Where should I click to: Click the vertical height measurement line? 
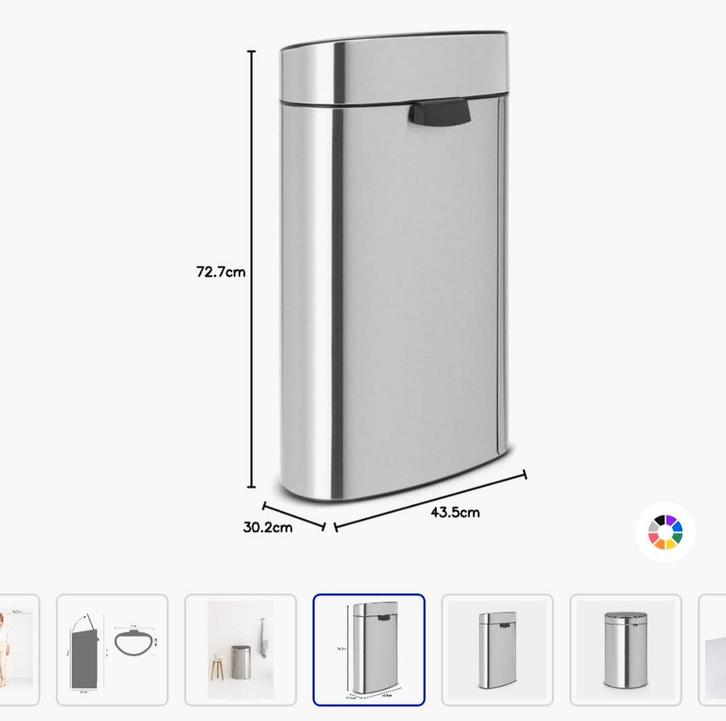(251, 269)
